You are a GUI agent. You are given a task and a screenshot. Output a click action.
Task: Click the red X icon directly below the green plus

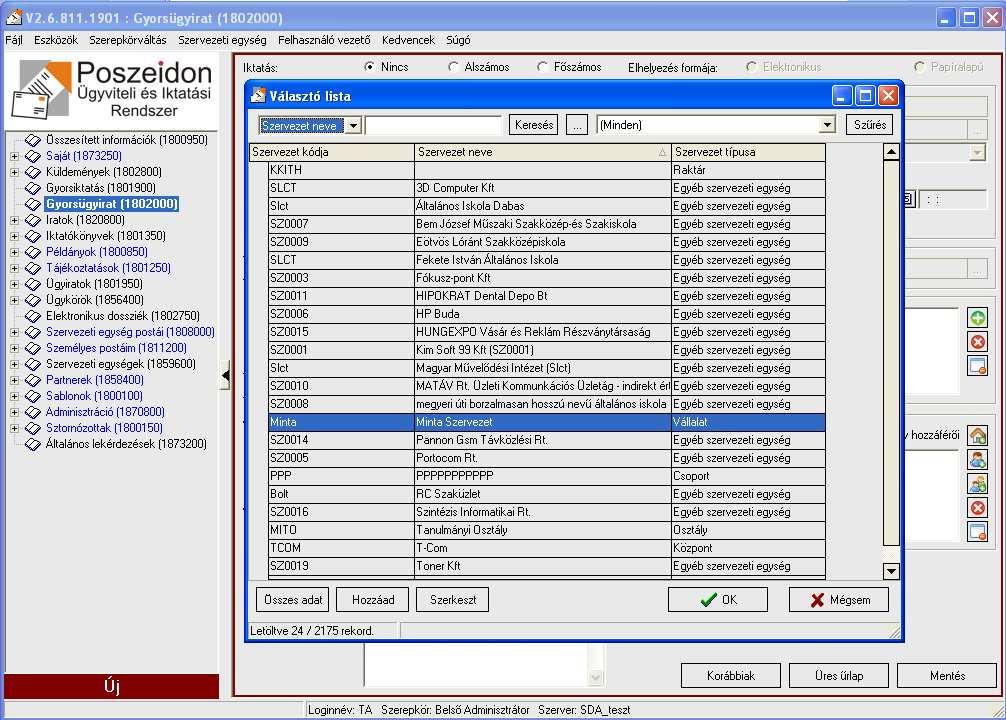click(x=977, y=342)
